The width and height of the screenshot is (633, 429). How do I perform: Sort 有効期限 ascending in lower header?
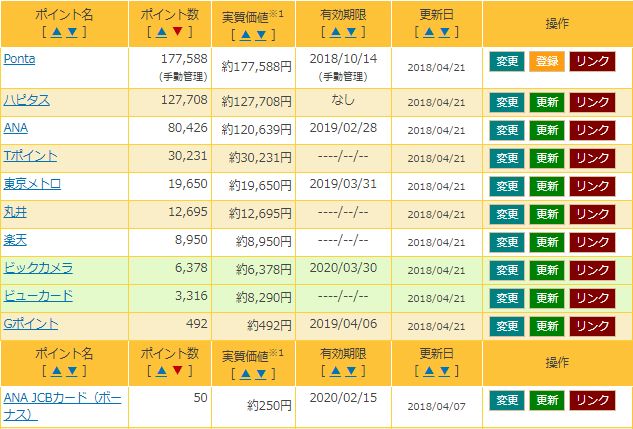pos(335,371)
